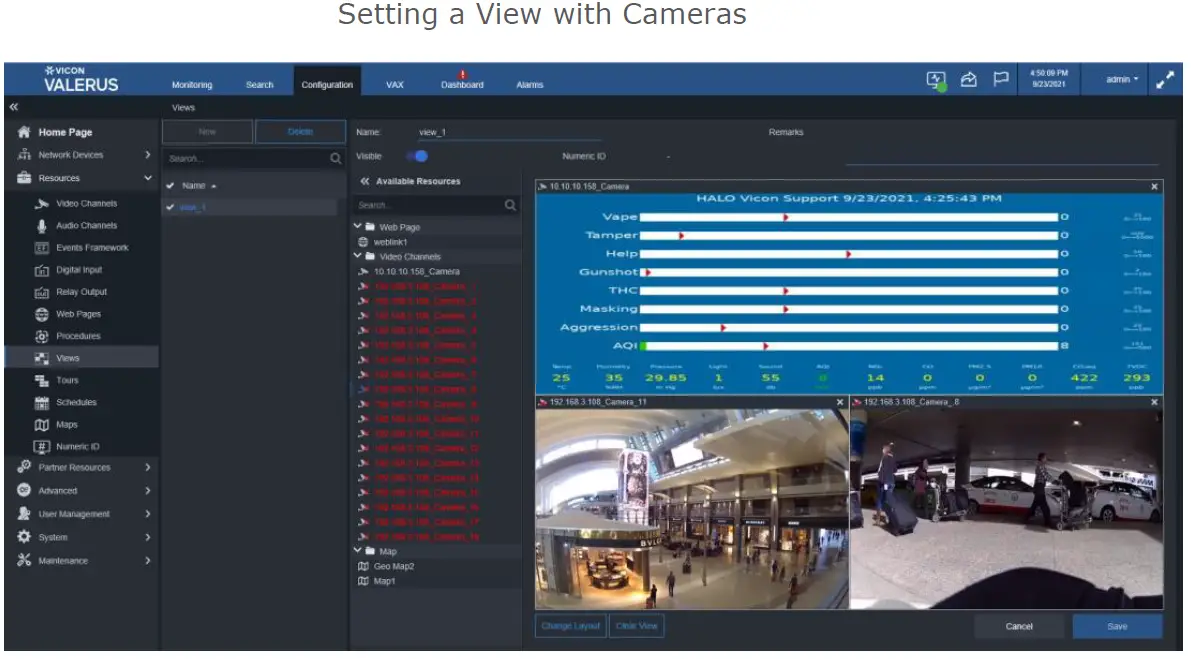Toggle the select-all check beside Name header
The image size is (1198, 659).
click(x=170, y=186)
